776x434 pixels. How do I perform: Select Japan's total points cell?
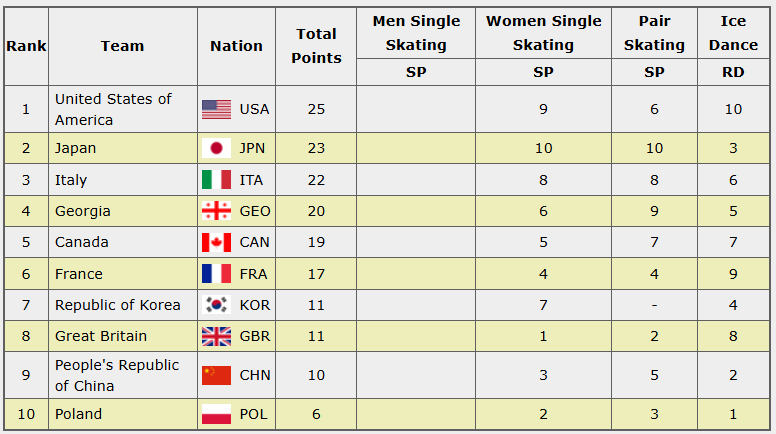[316, 148]
